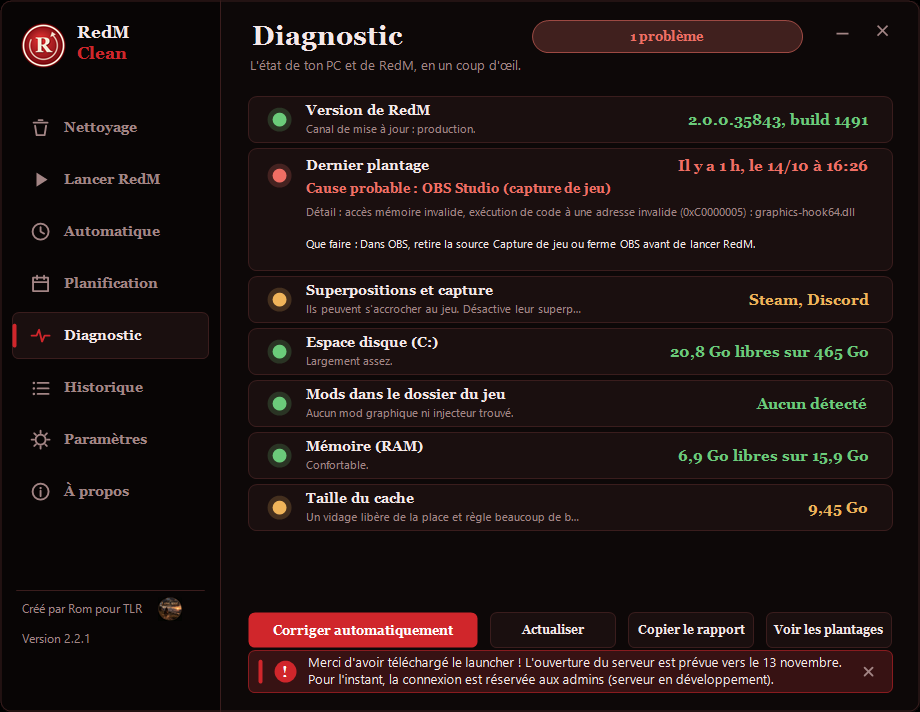920x712 pixels.
Task: Minimize the RedM Clean window
Action: 843,33
